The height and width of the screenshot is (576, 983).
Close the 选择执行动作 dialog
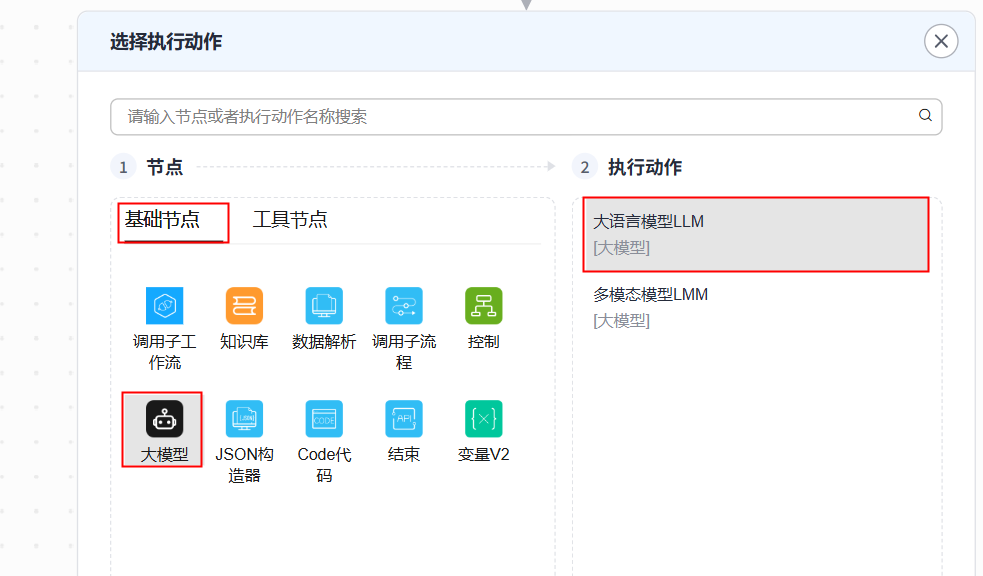(x=941, y=41)
